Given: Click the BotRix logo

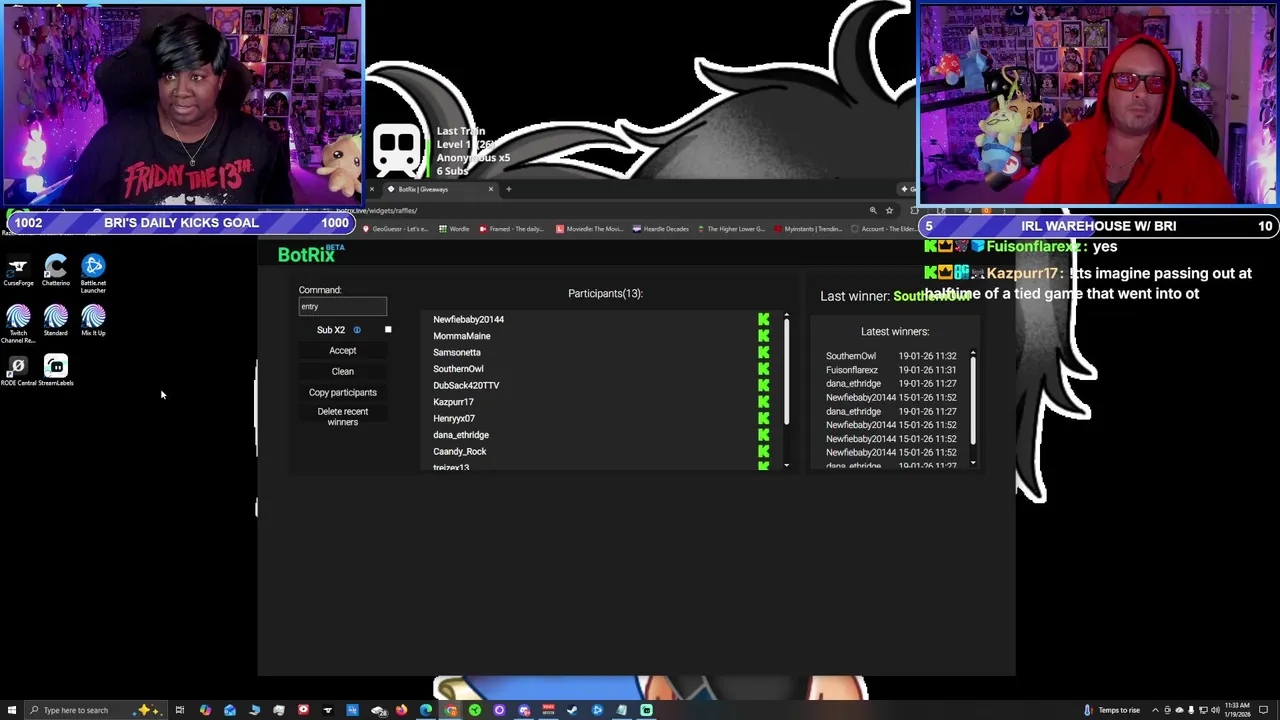Looking at the screenshot, I should (x=311, y=254).
